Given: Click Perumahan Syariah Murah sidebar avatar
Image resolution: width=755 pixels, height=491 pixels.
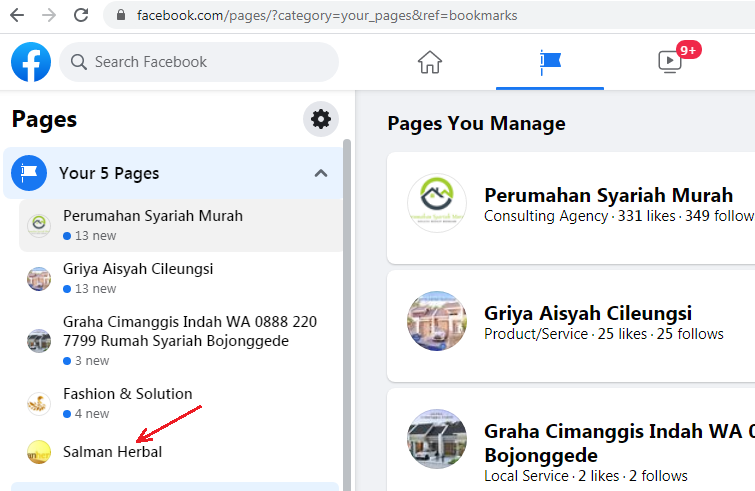Looking at the screenshot, I should coord(39,225).
